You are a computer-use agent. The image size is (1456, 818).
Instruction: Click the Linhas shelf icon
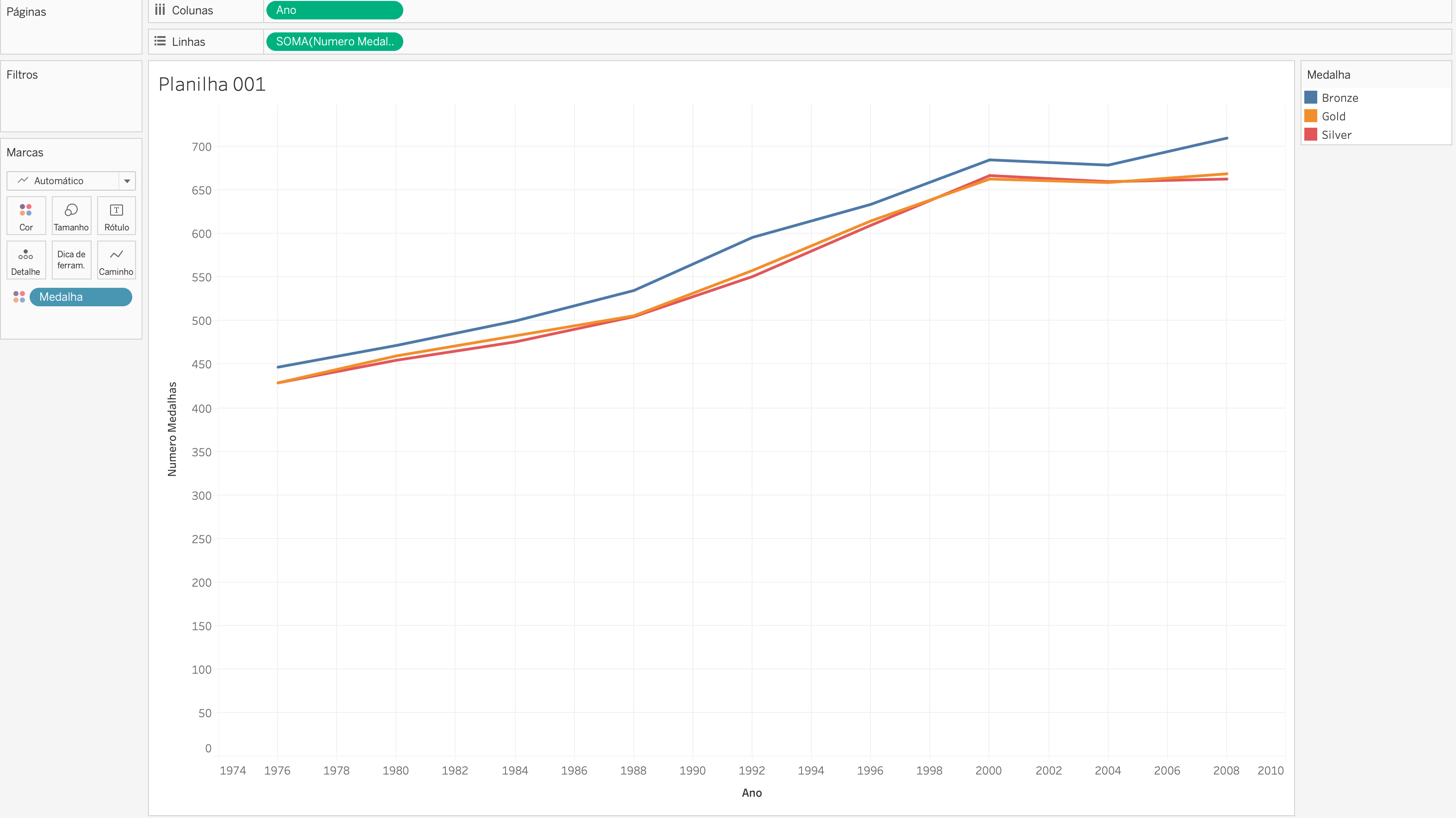pos(160,41)
